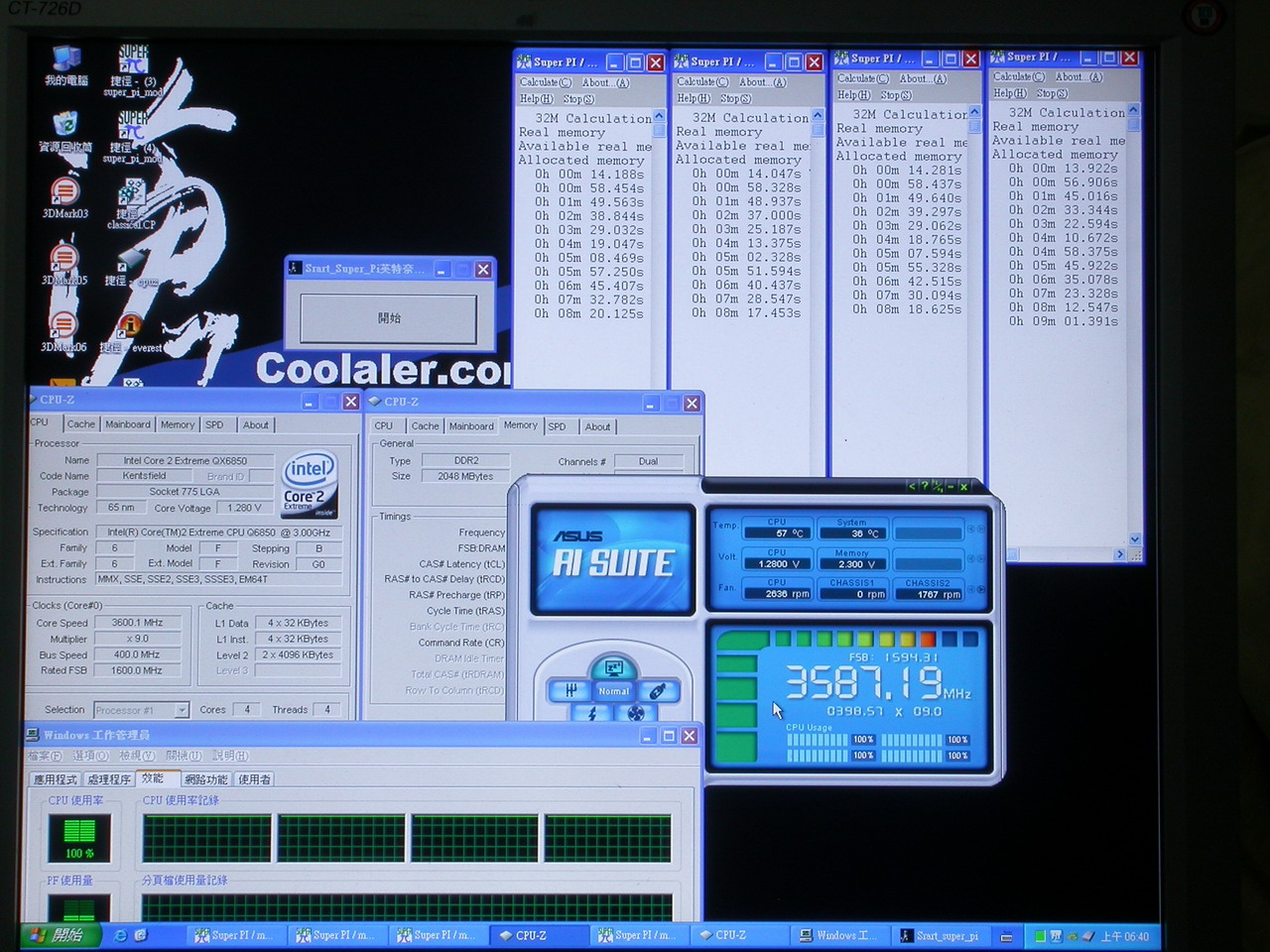Click the Windows Task Manager title icon
Image resolution: width=1270 pixels, height=952 pixels.
tap(33, 735)
